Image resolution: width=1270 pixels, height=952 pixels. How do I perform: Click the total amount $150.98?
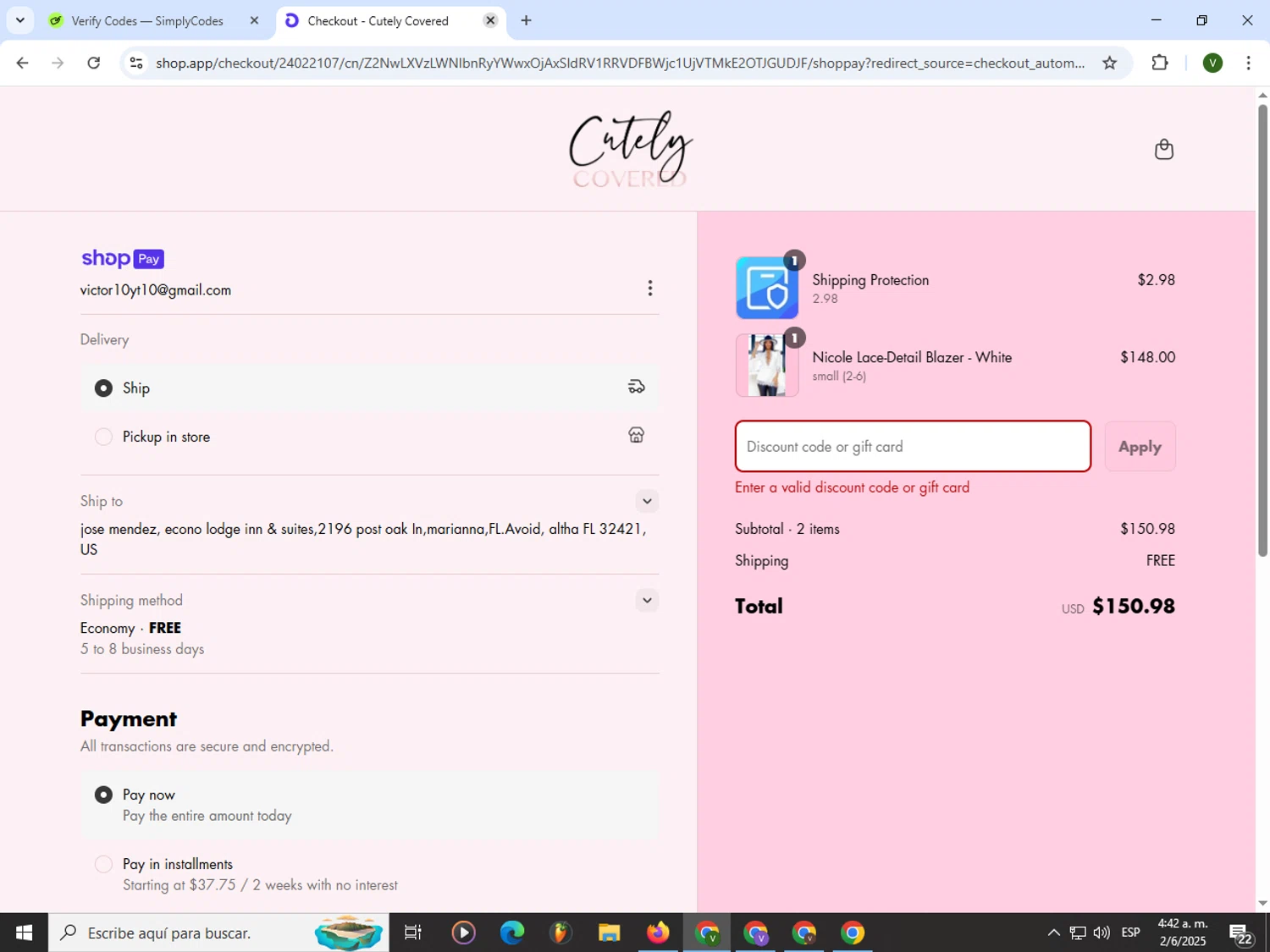point(1134,606)
